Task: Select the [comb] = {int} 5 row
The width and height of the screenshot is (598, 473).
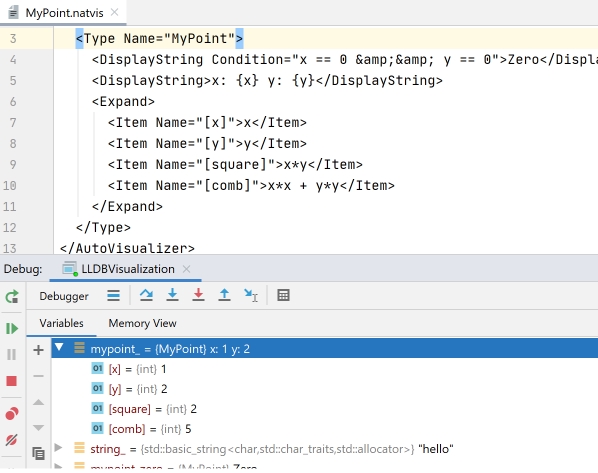Action: (325, 429)
